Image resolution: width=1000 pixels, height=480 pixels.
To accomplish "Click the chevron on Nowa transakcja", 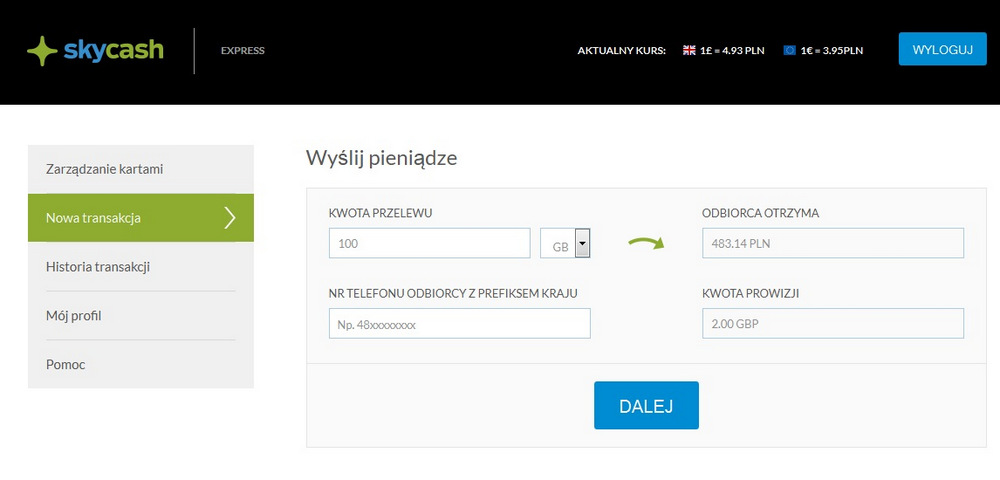I will click(231, 217).
